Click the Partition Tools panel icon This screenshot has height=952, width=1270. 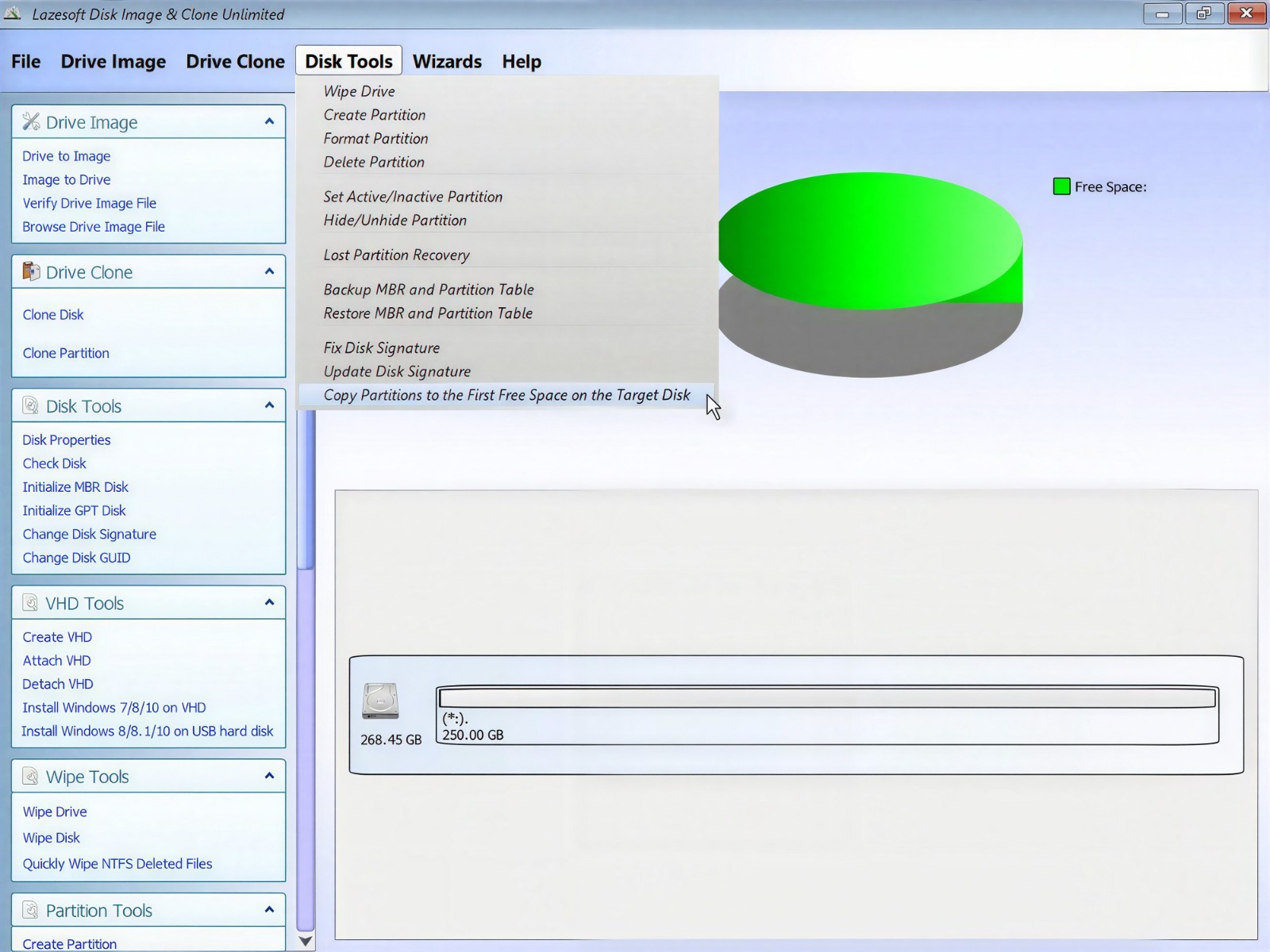pyautogui.click(x=31, y=910)
